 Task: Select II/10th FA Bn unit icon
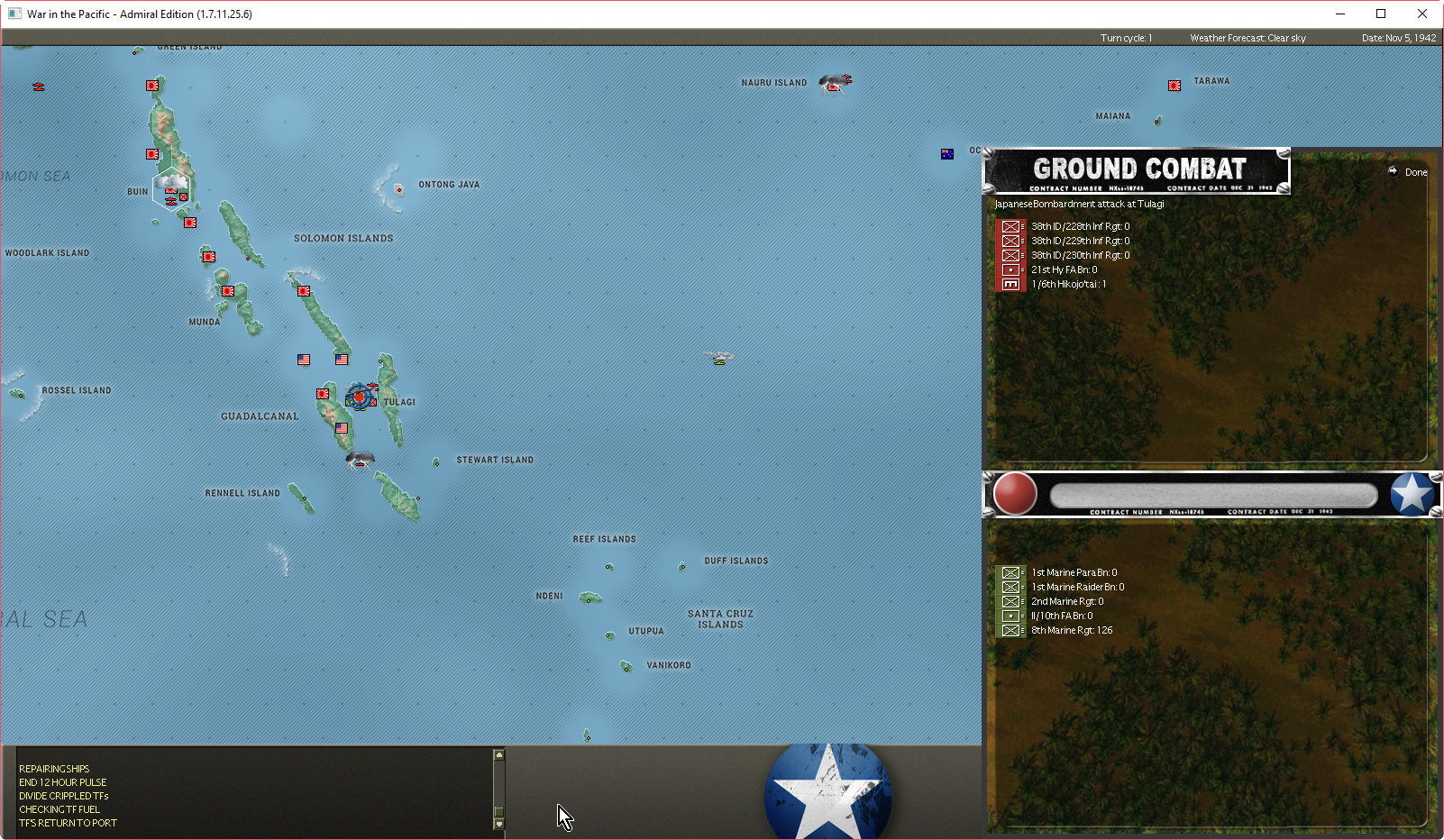coord(1011,616)
